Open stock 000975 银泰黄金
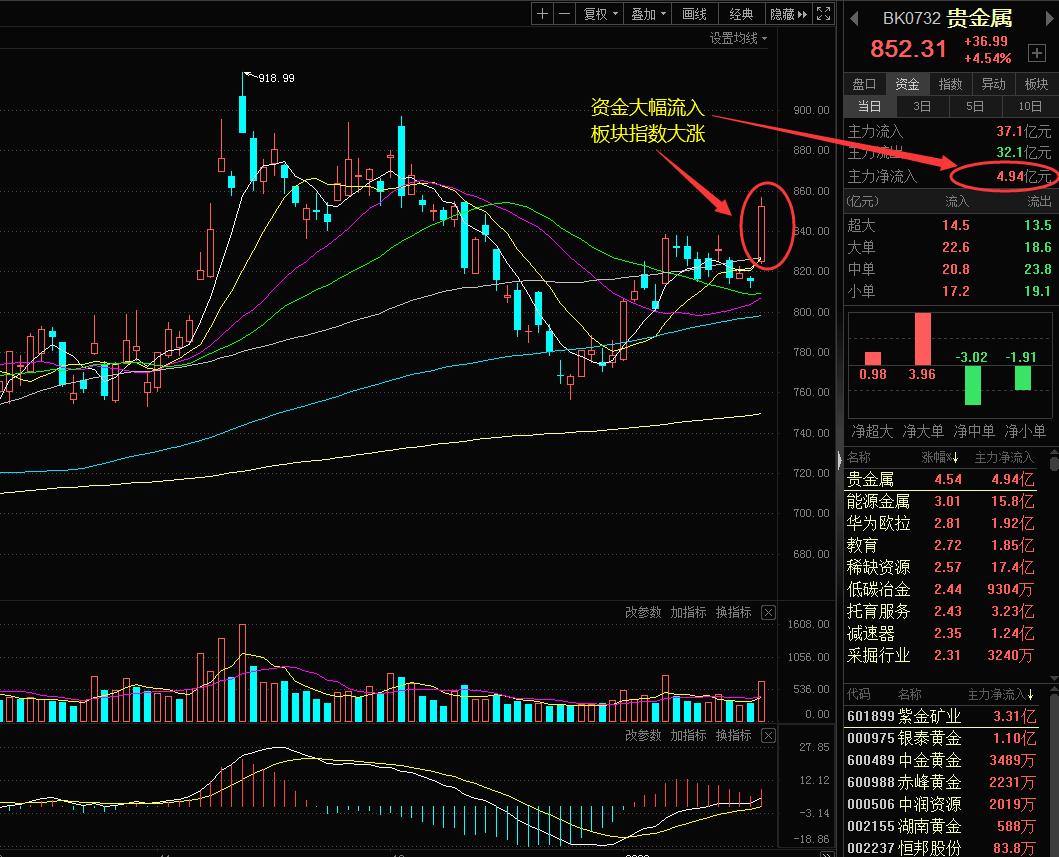This screenshot has height=857, width=1059. (x=941, y=738)
